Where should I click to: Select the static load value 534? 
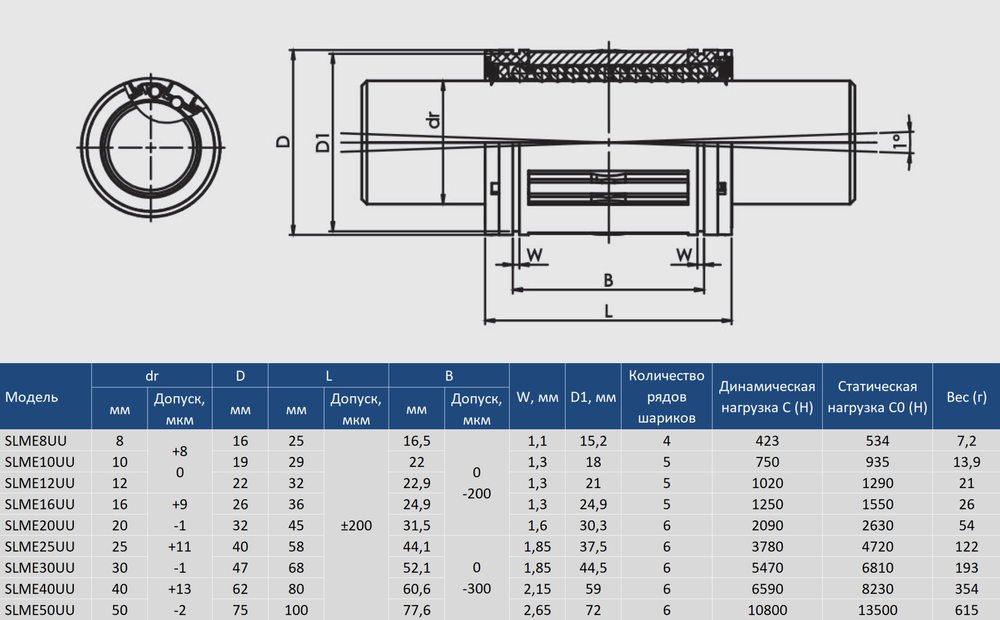877,441
